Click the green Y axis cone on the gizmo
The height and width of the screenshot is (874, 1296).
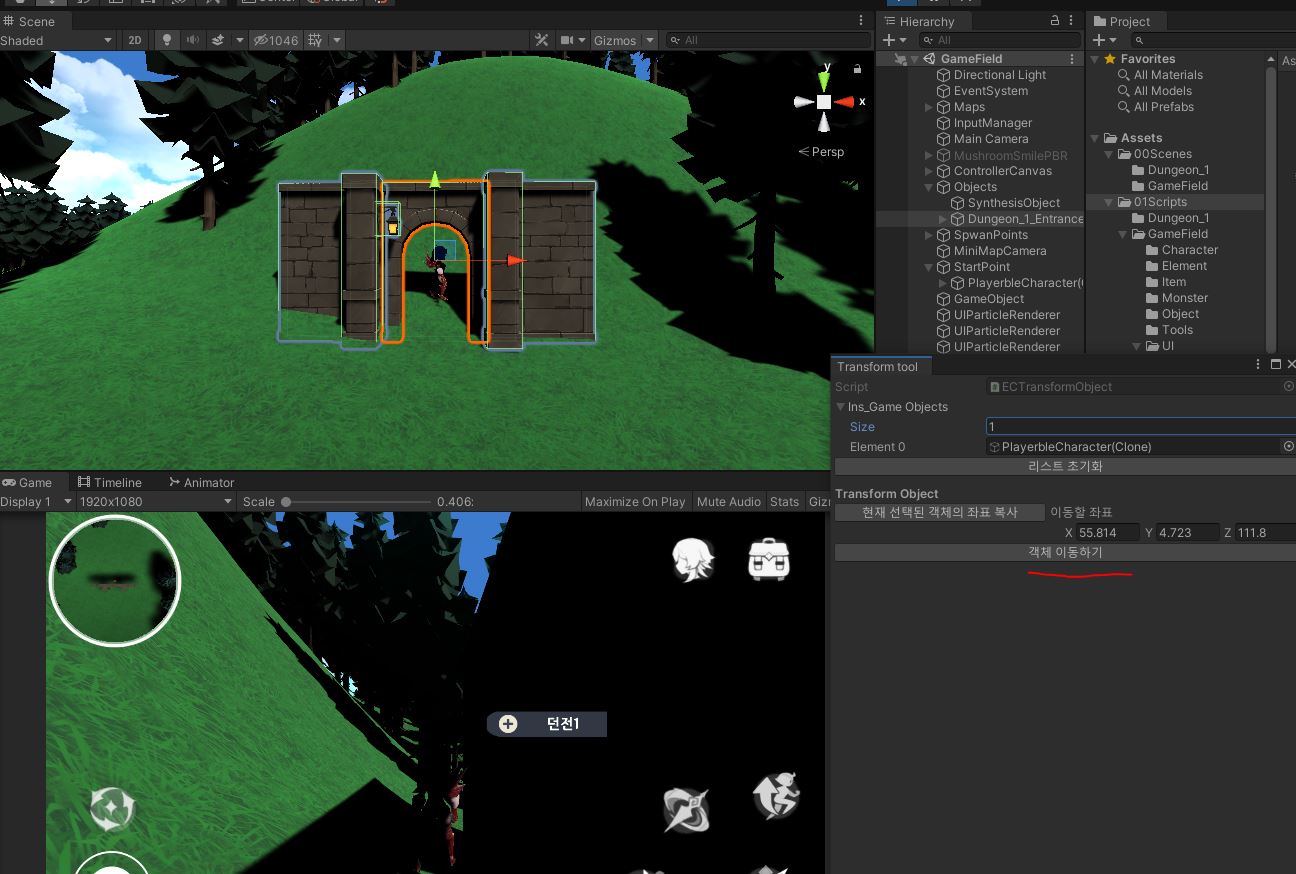pos(824,80)
